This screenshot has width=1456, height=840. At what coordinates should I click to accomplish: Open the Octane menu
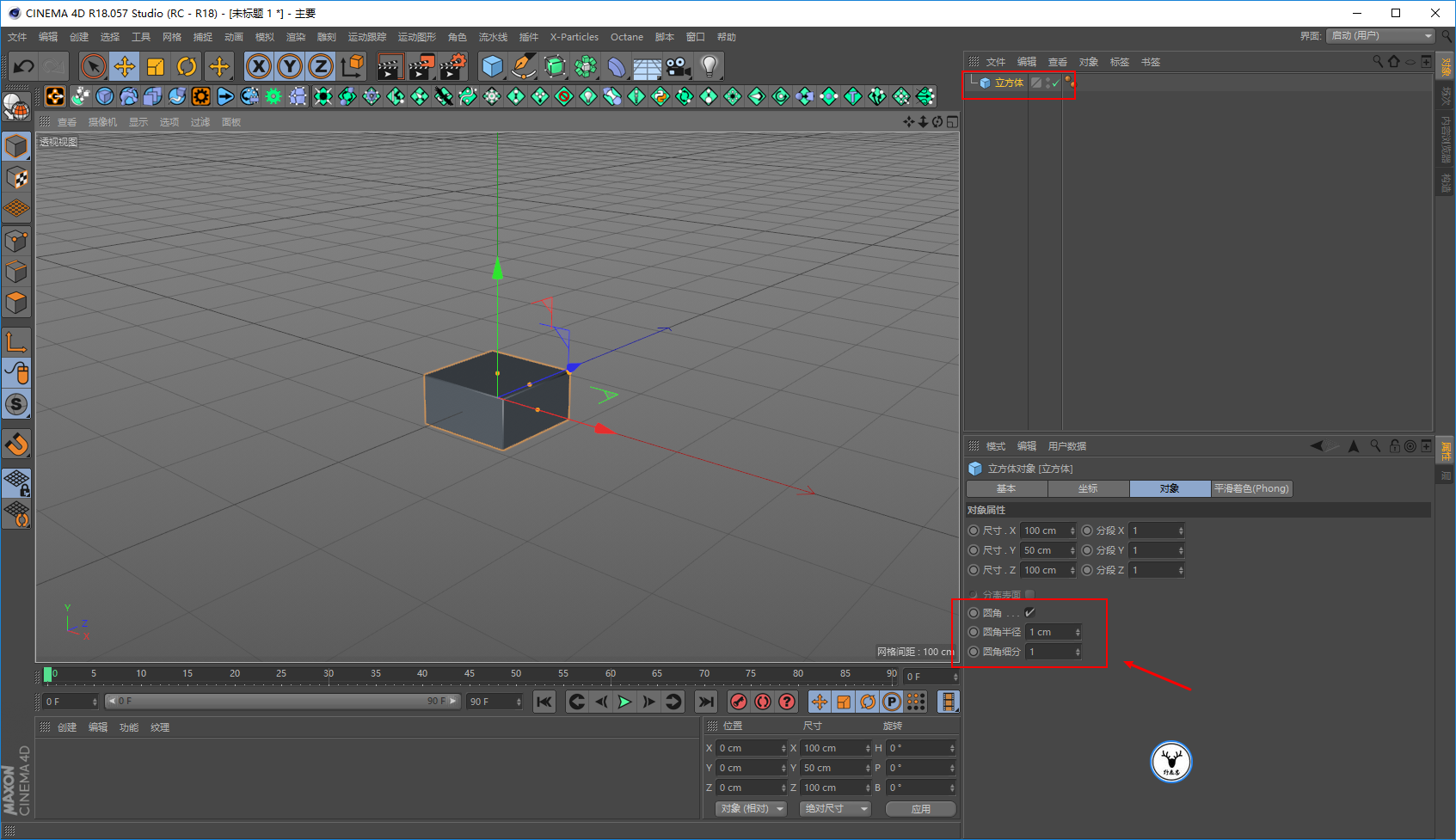click(x=627, y=37)
